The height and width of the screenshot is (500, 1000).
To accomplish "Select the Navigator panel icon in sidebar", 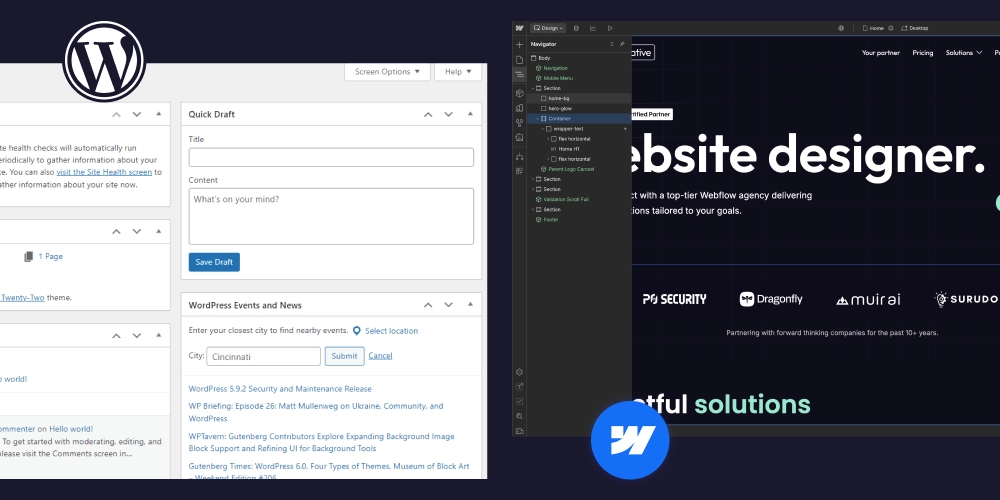I will [x=519, y=75].
